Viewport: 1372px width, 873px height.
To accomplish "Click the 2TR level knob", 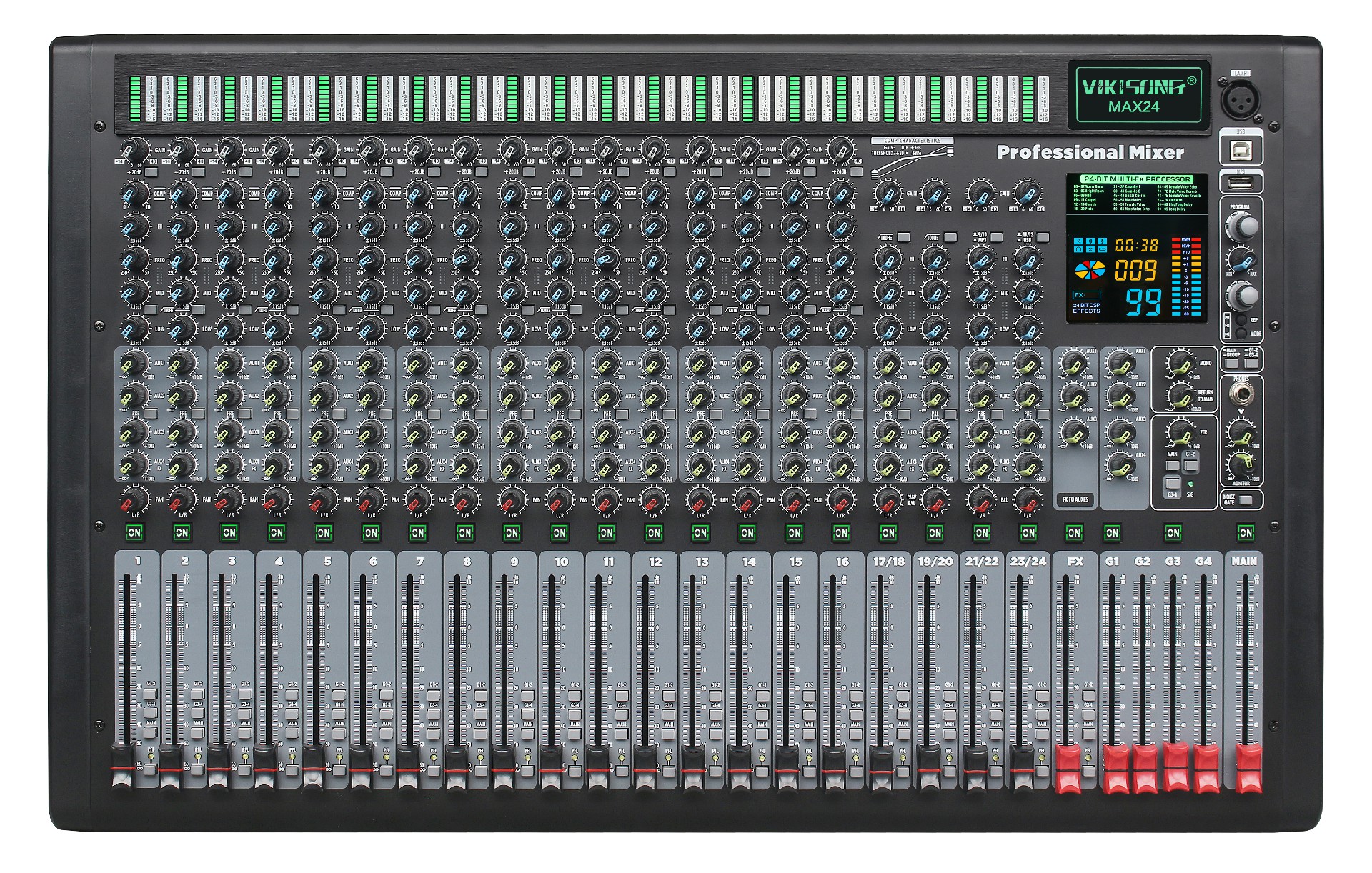I will (x=1181, y=432).
